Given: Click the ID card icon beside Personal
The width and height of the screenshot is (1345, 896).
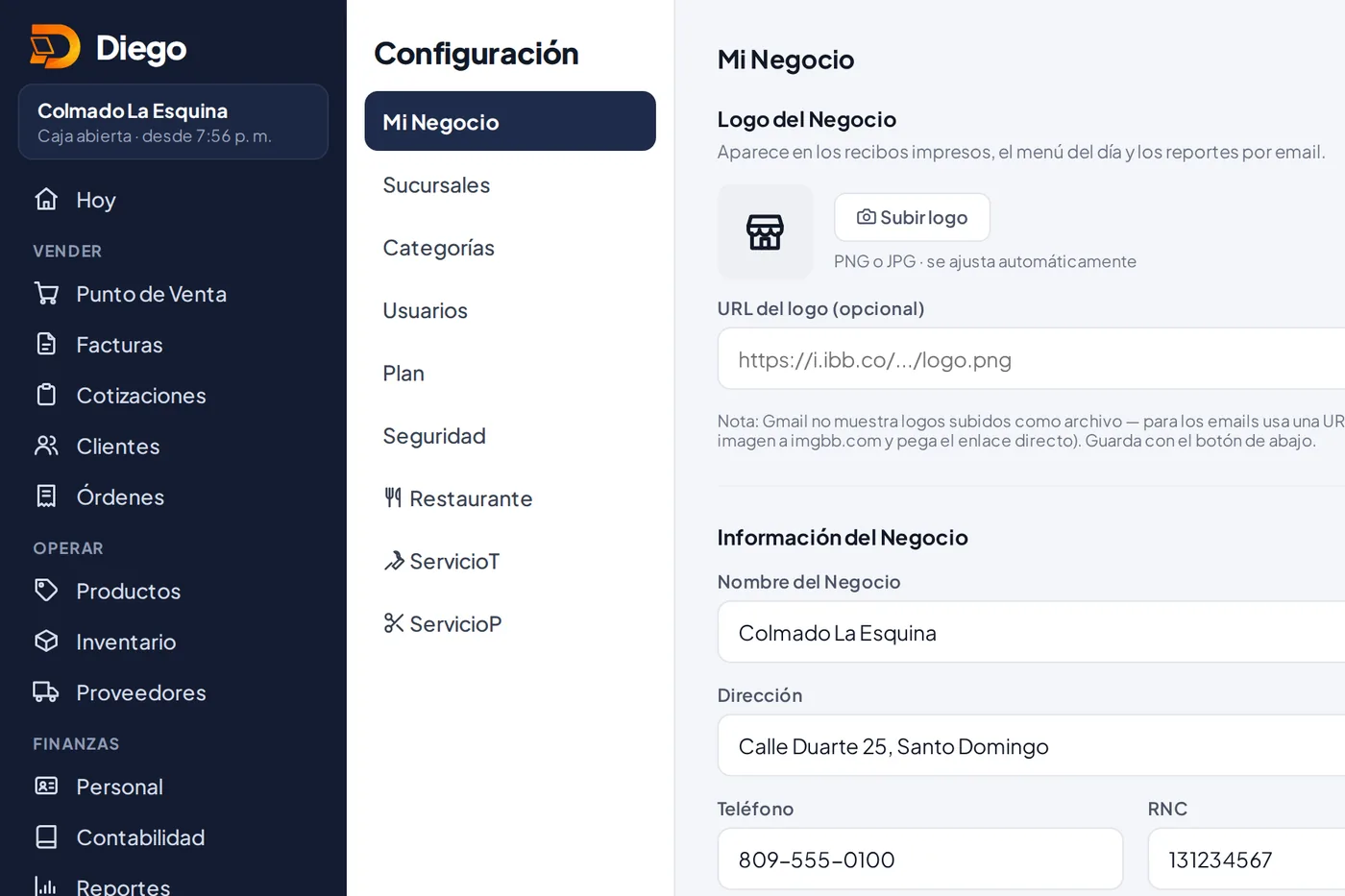Looking at the screenshot, I should point(46,786).
